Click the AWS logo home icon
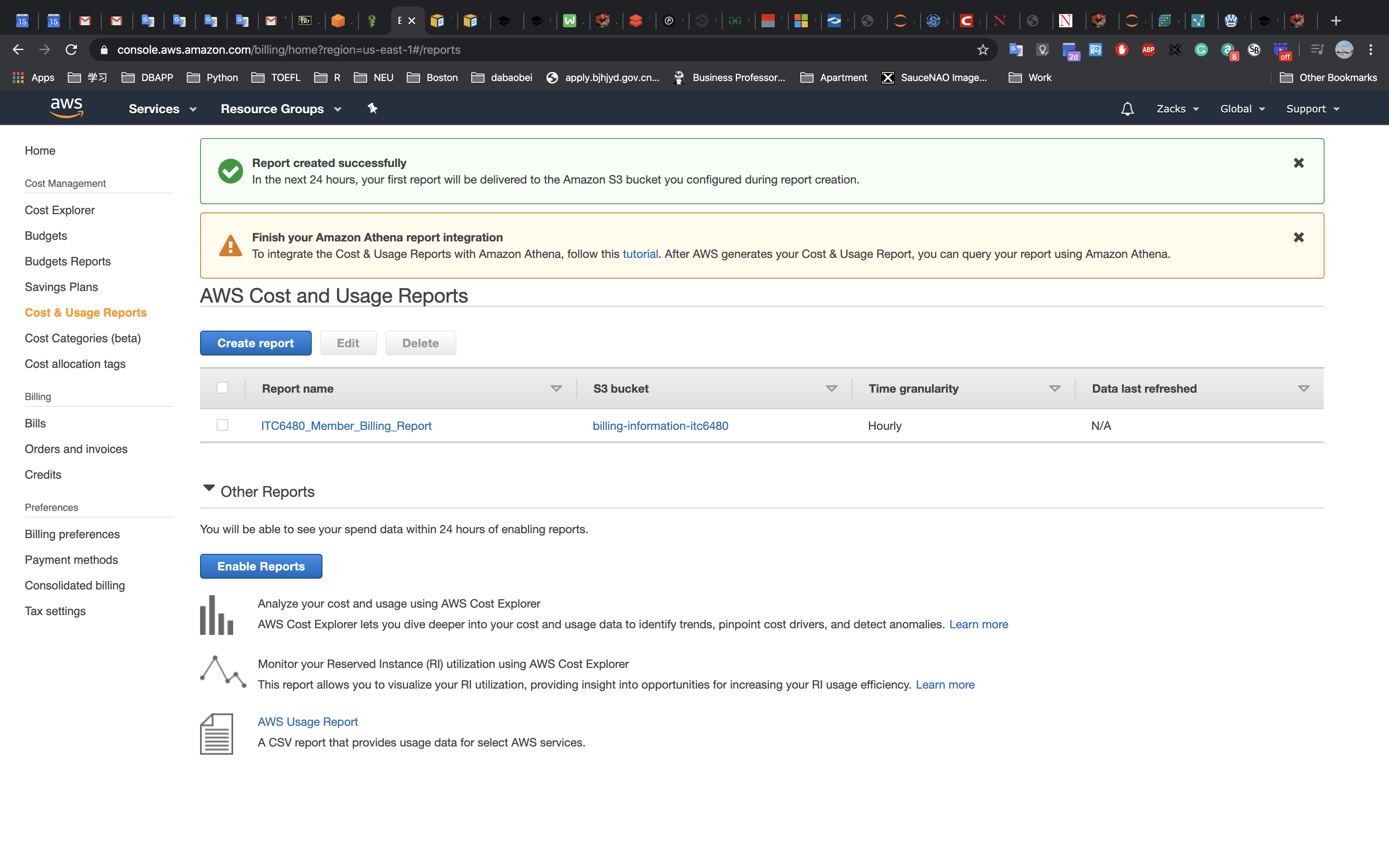1389x868 pixels. pos(67,108)
